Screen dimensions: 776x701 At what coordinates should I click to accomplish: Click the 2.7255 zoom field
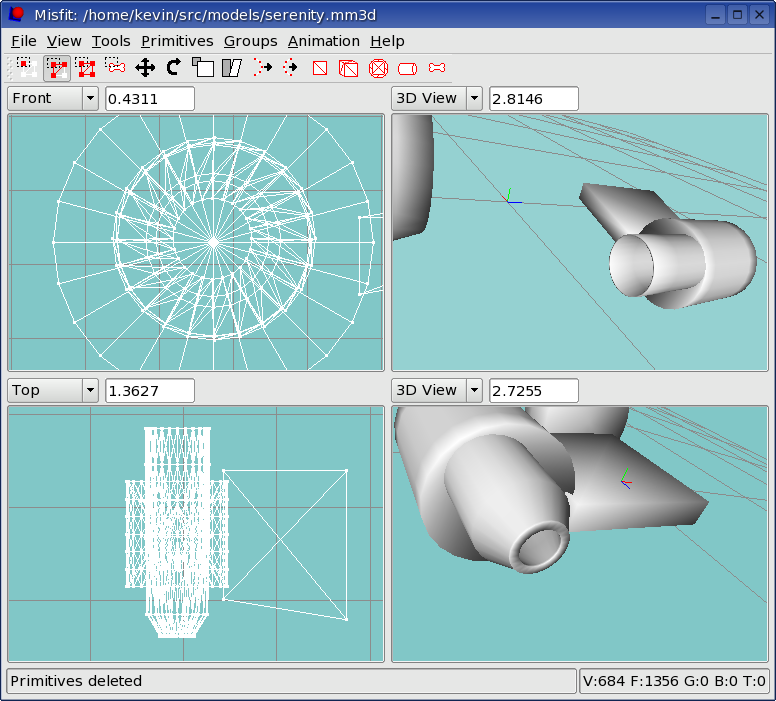click(534, 391)
